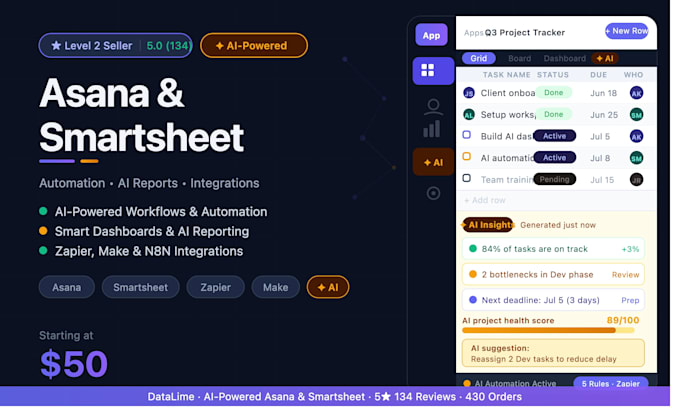Click the STATUS column header
Image resolution: width=680 pixels, height=416 pixels.
click(552, 75)
